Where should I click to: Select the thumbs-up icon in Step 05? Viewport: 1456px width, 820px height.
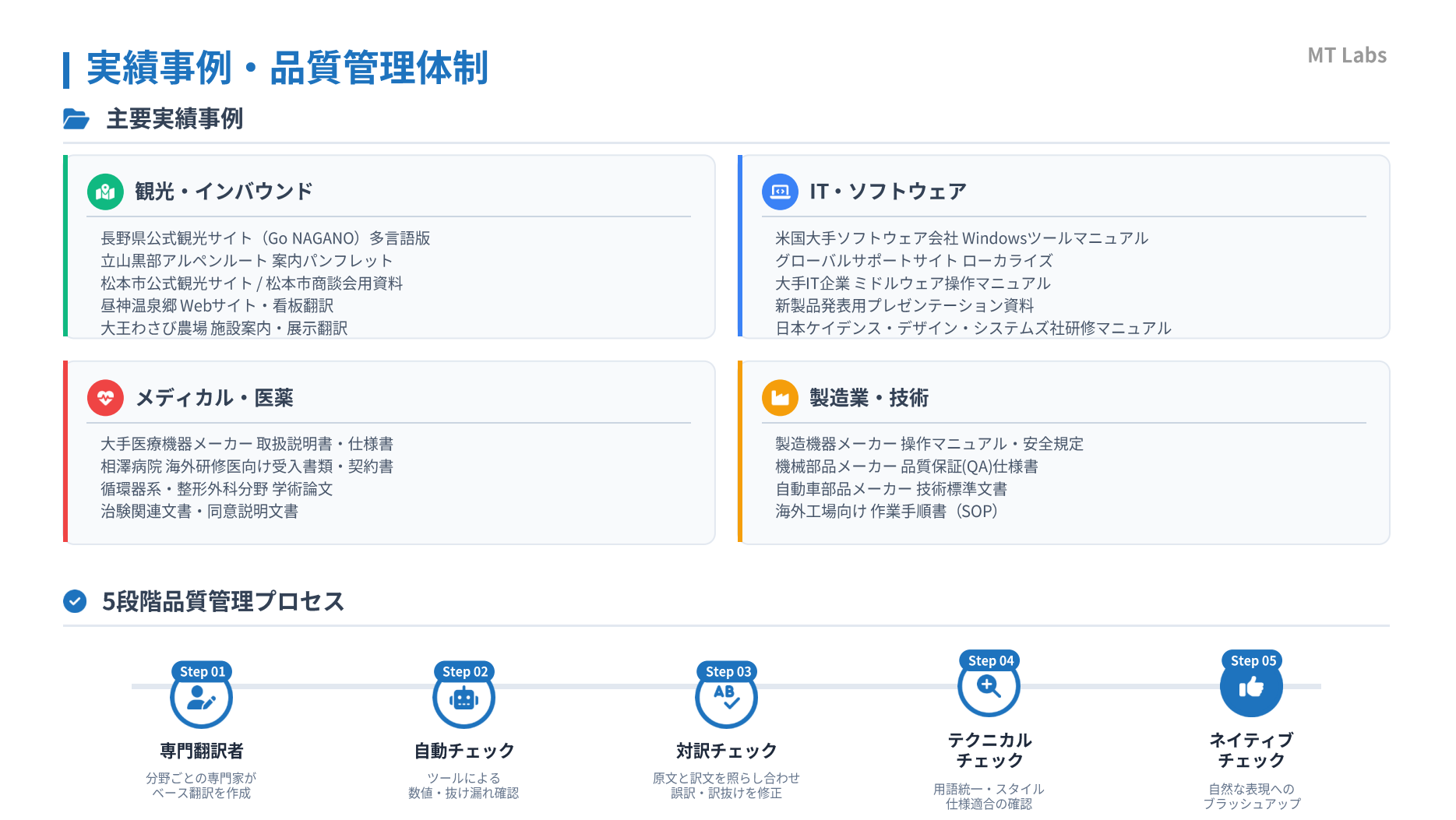[x=1251, y=688]
